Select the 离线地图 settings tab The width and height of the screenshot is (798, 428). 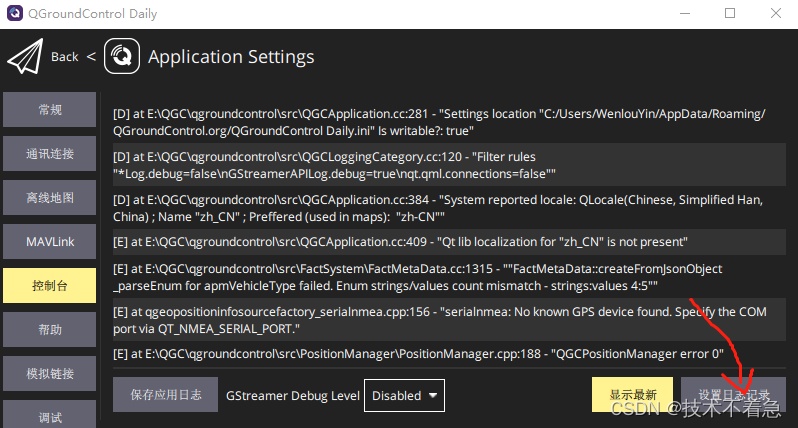tap(50, 198)
